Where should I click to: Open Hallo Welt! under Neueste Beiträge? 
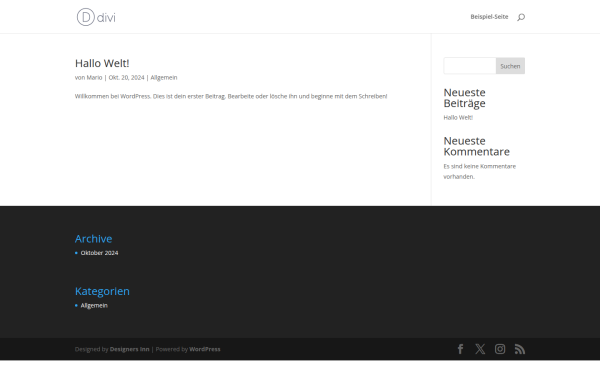click(458, 117)
